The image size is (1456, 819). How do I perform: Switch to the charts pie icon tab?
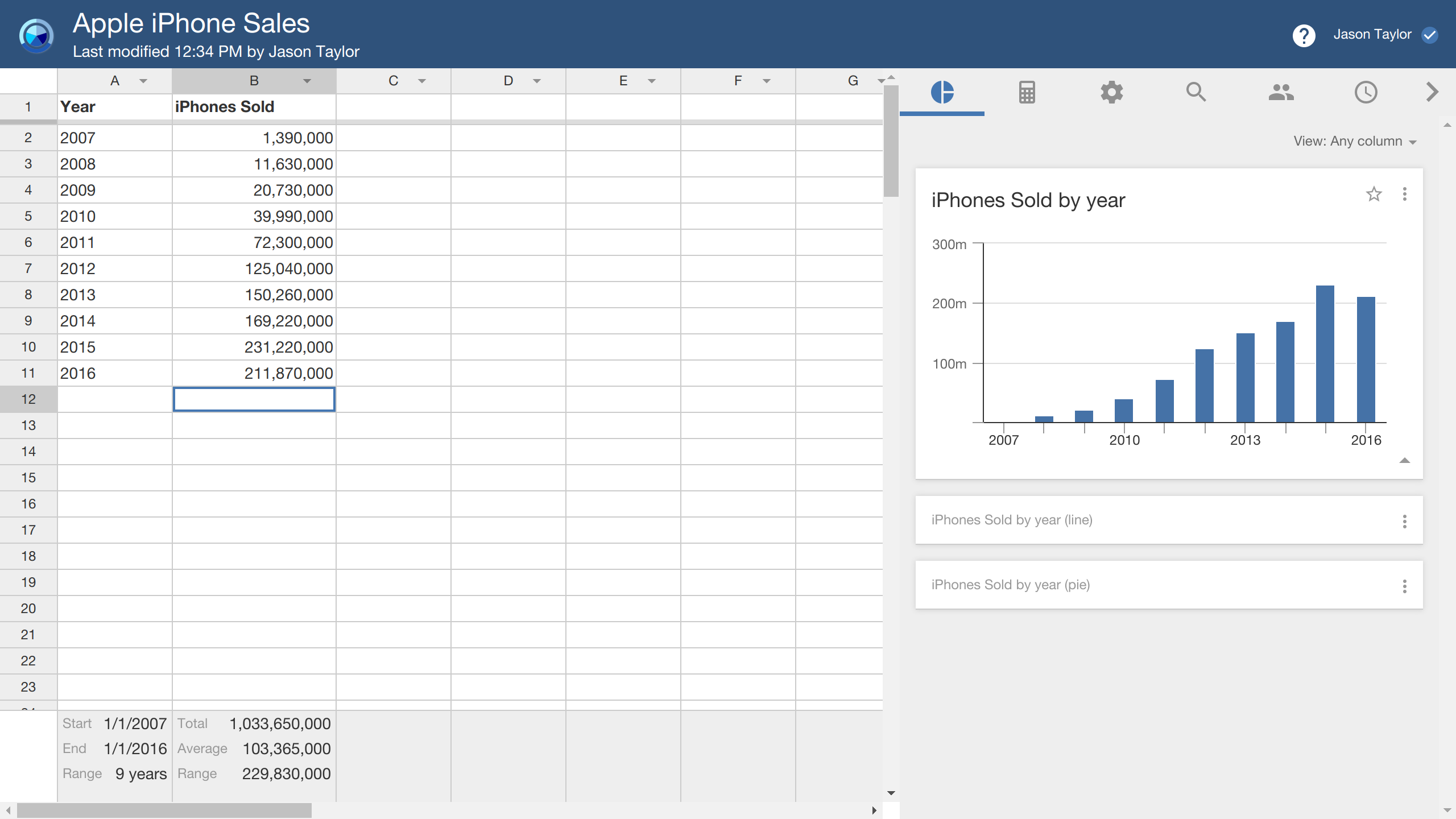tap(942, 92)
